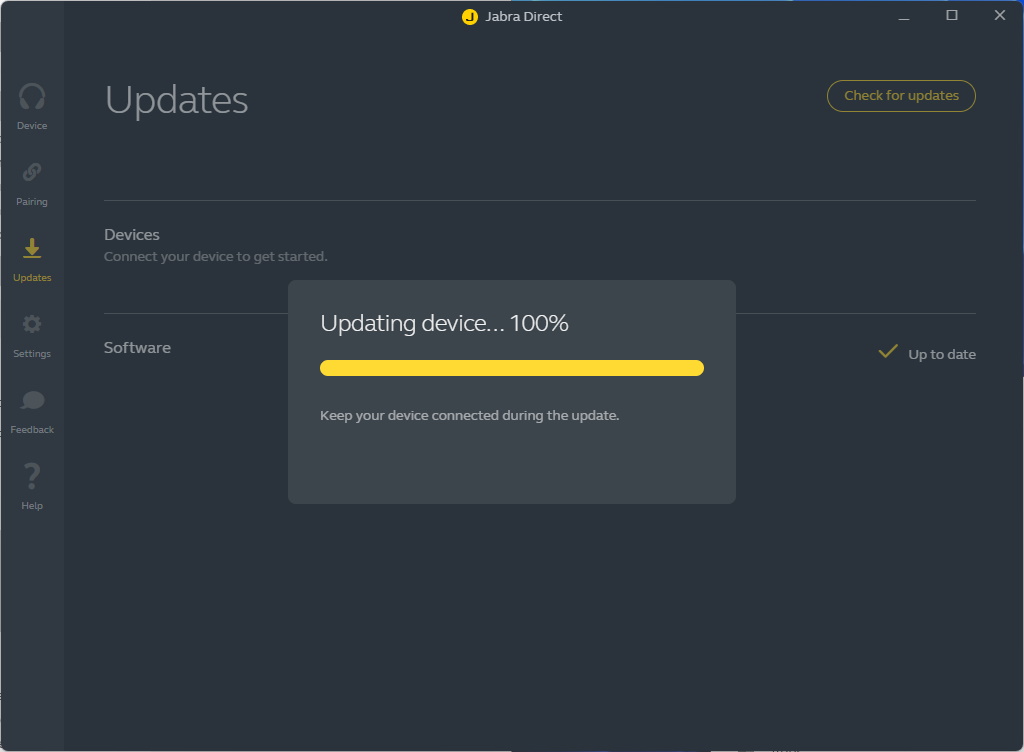Image resolution: width=1024 pixels, height=752 pixels.
Task: Open the Help question mark icon
Action: click(x=32, y=476)
